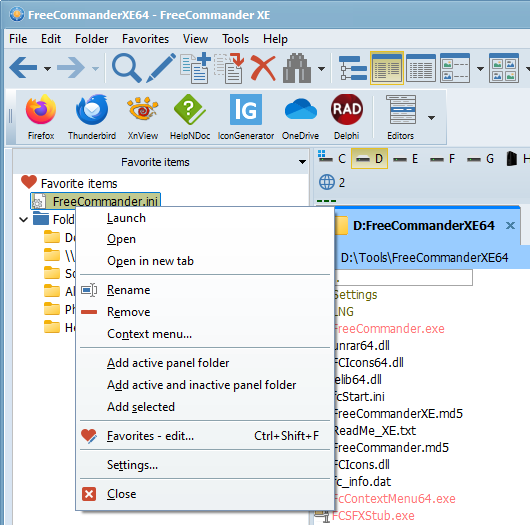Switch to drive G

(480, 158)
